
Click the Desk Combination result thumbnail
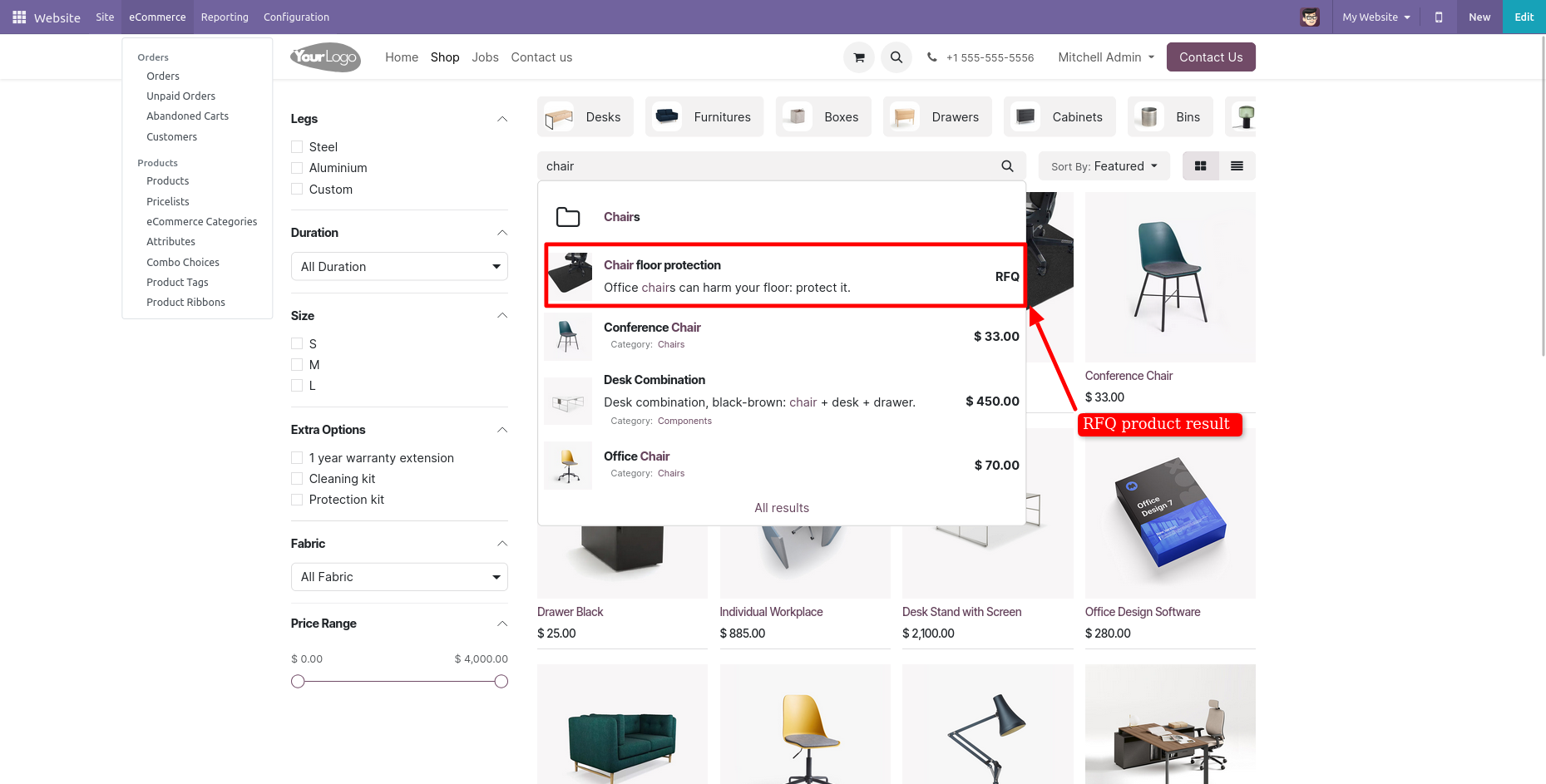[x=568, y=402]
